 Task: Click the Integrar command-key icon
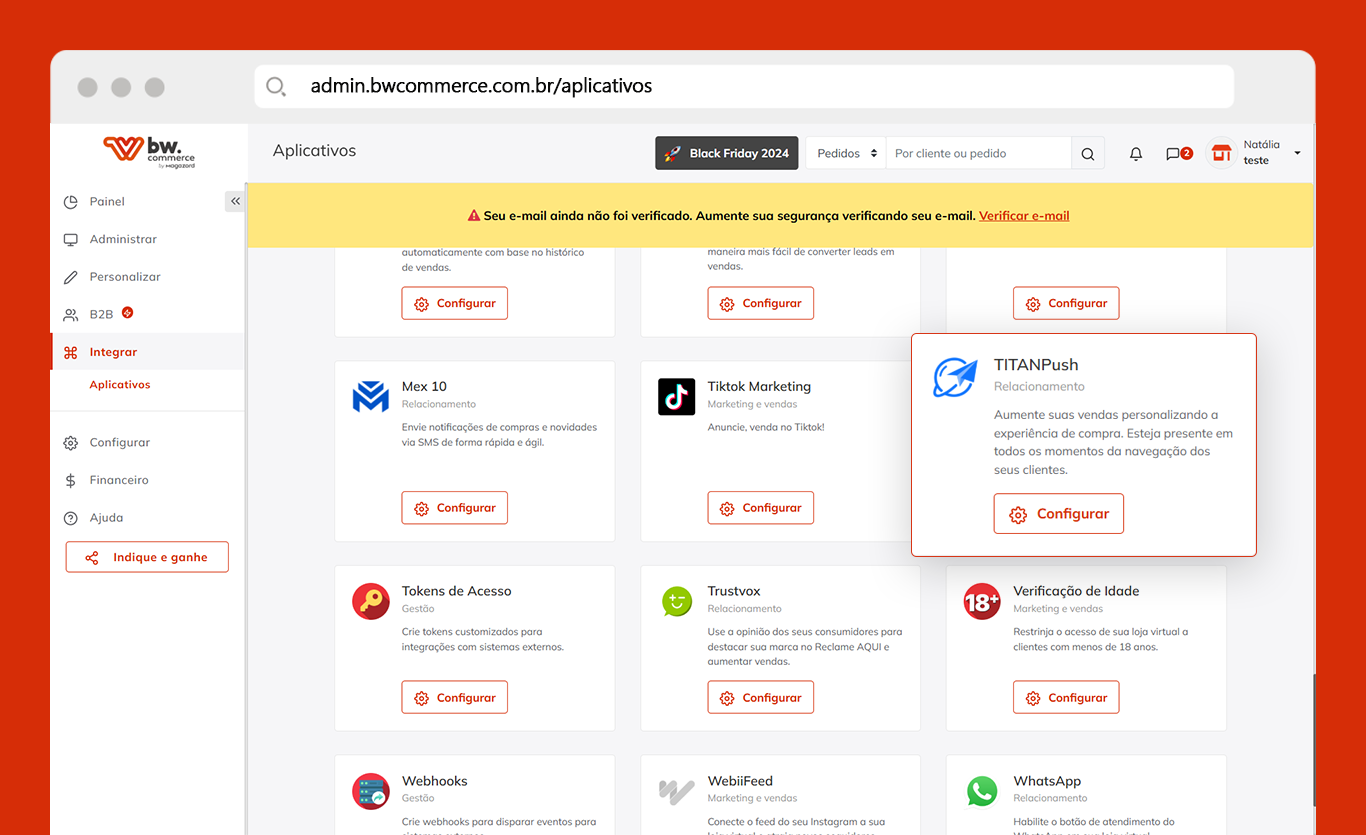point(70,352)
